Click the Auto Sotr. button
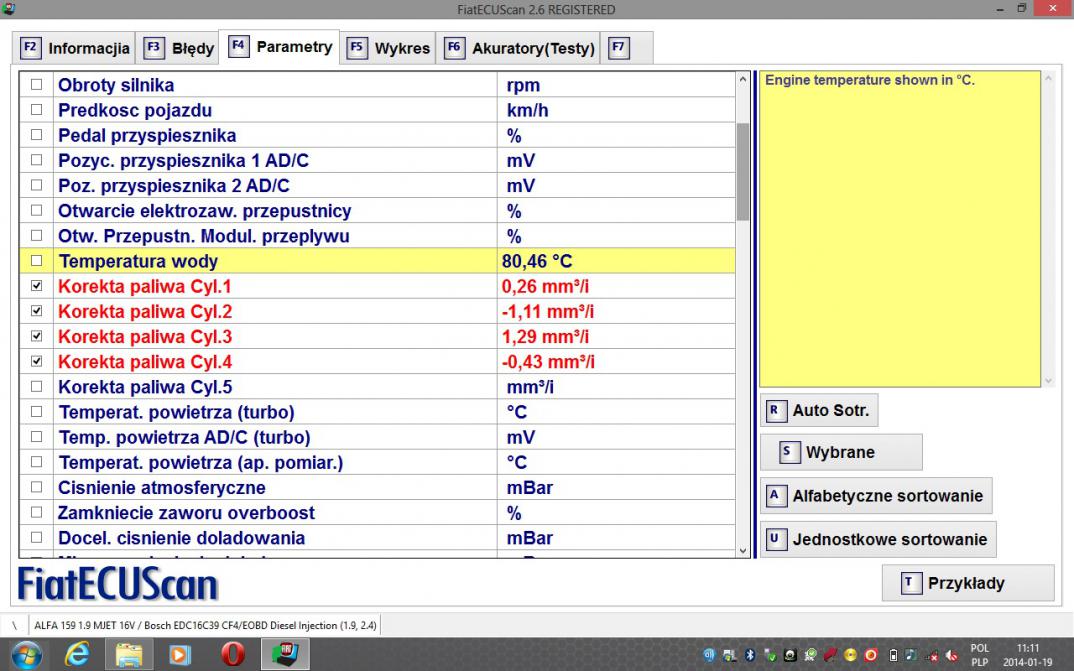 [819, 410]
